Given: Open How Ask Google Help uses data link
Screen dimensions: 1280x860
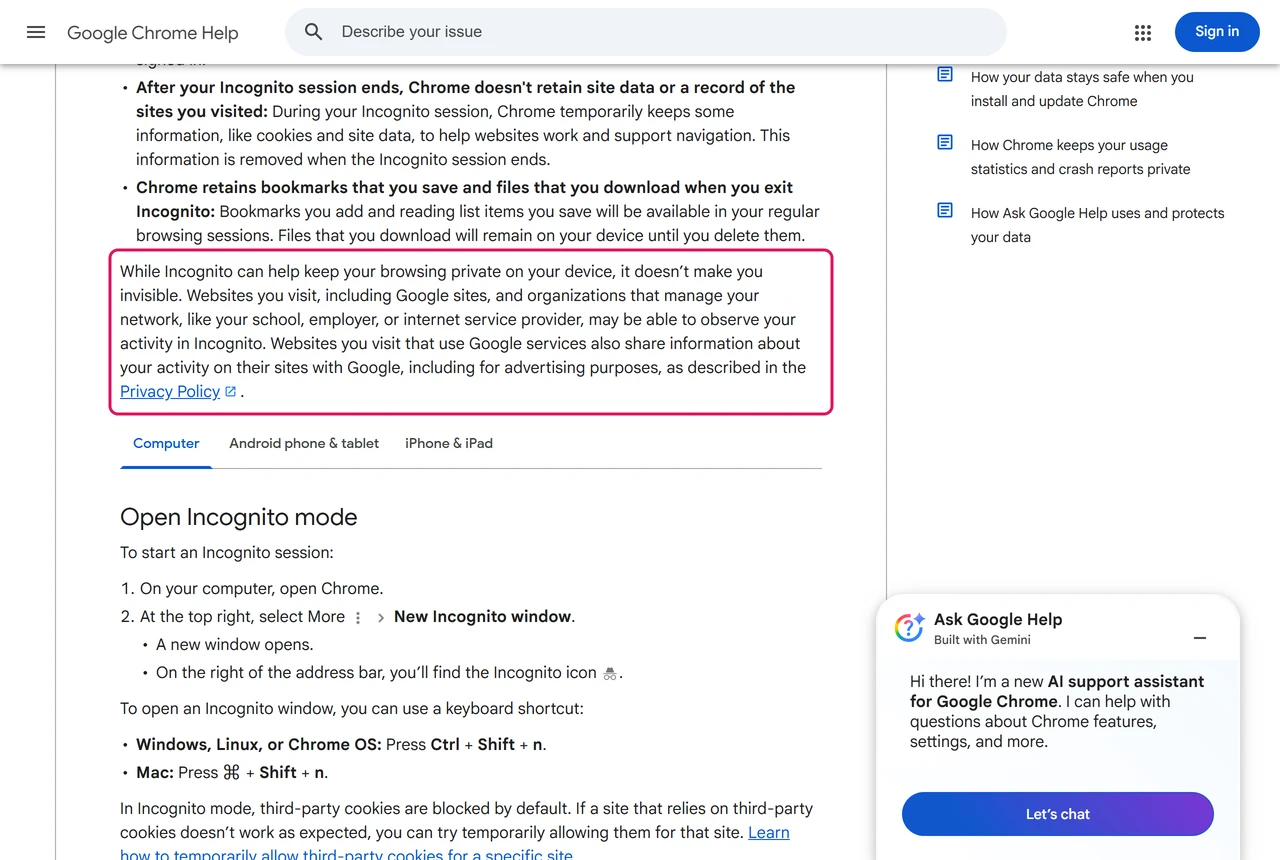Looking at the screenshot, I should pyautogui.click(x=1097, y=225).
